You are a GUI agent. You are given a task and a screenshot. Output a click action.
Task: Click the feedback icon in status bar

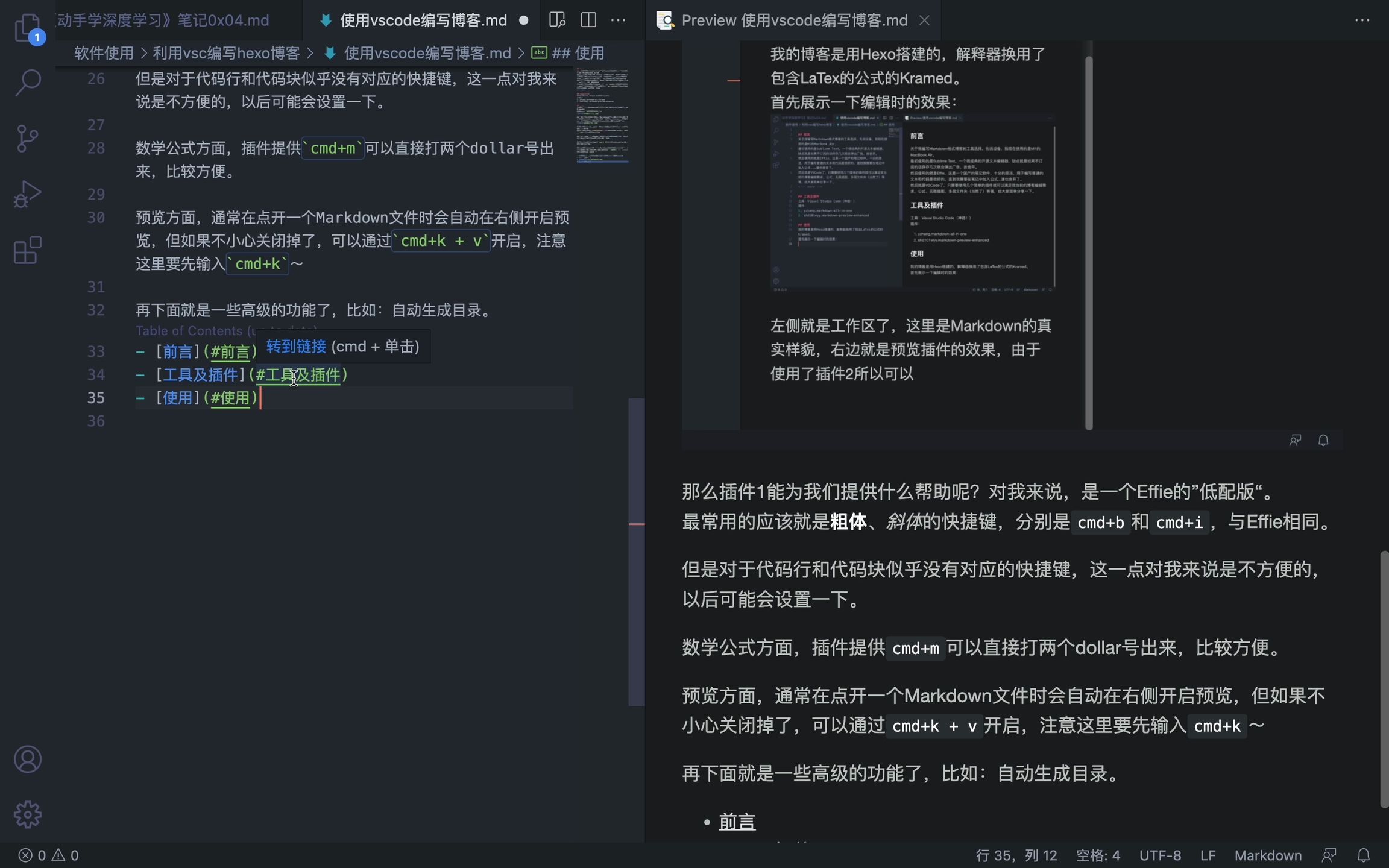click(1329, 855)
